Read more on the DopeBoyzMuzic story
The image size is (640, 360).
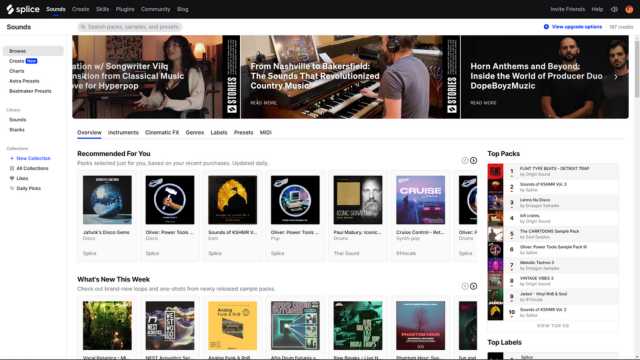pyautogui.click(x=483, y=103)
